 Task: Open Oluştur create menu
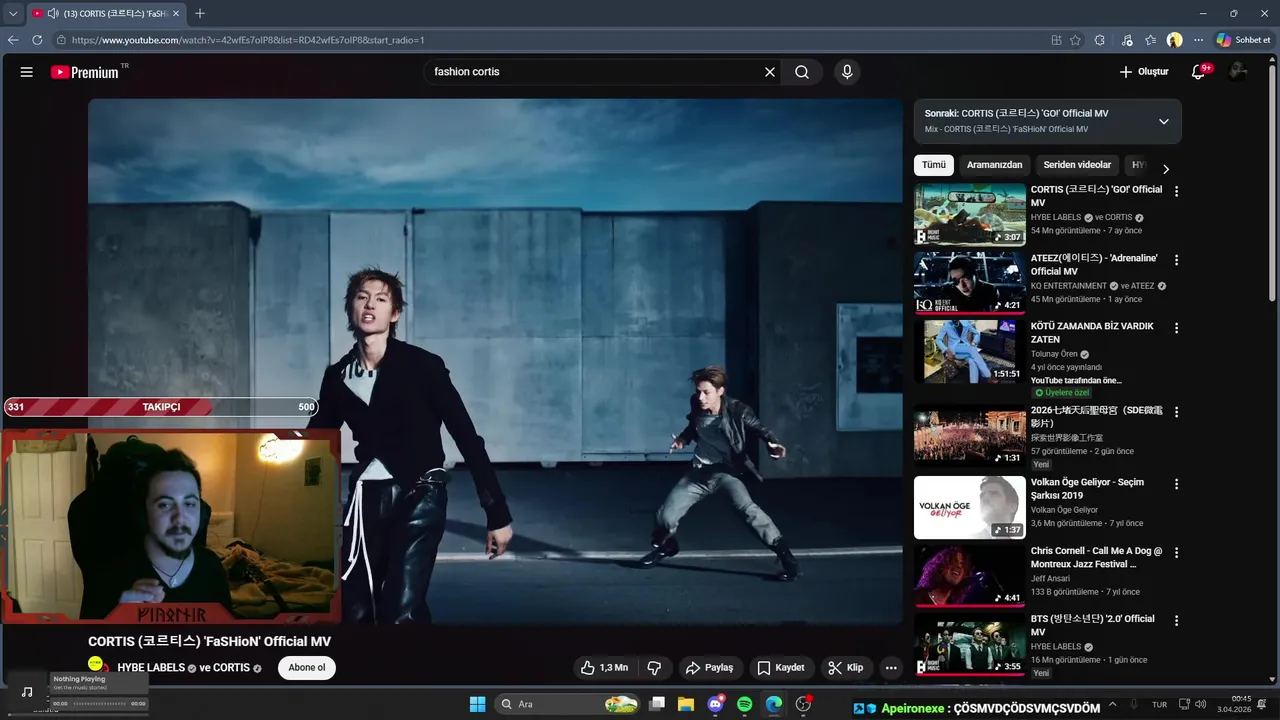coord(1144,72)
